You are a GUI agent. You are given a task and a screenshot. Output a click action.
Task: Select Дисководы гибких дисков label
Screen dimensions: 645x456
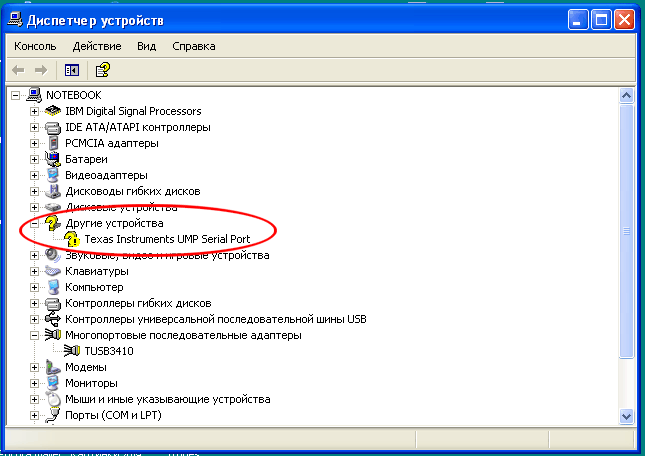(x=133, y=191)
